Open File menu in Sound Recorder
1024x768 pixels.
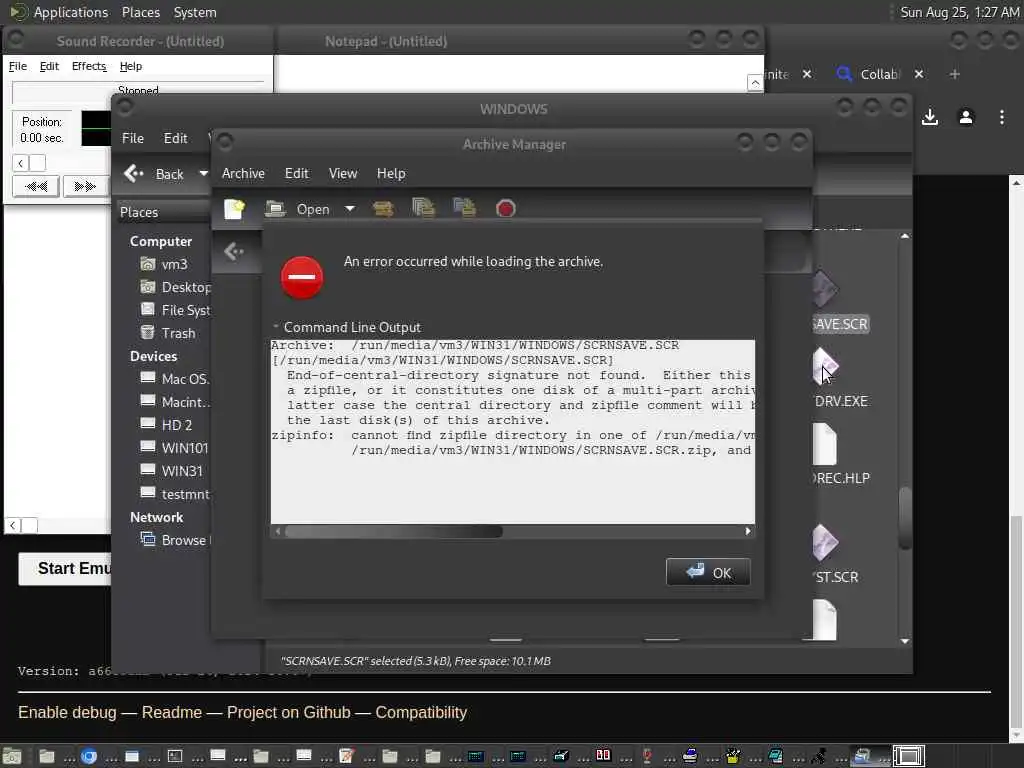(x=18, y=66)
